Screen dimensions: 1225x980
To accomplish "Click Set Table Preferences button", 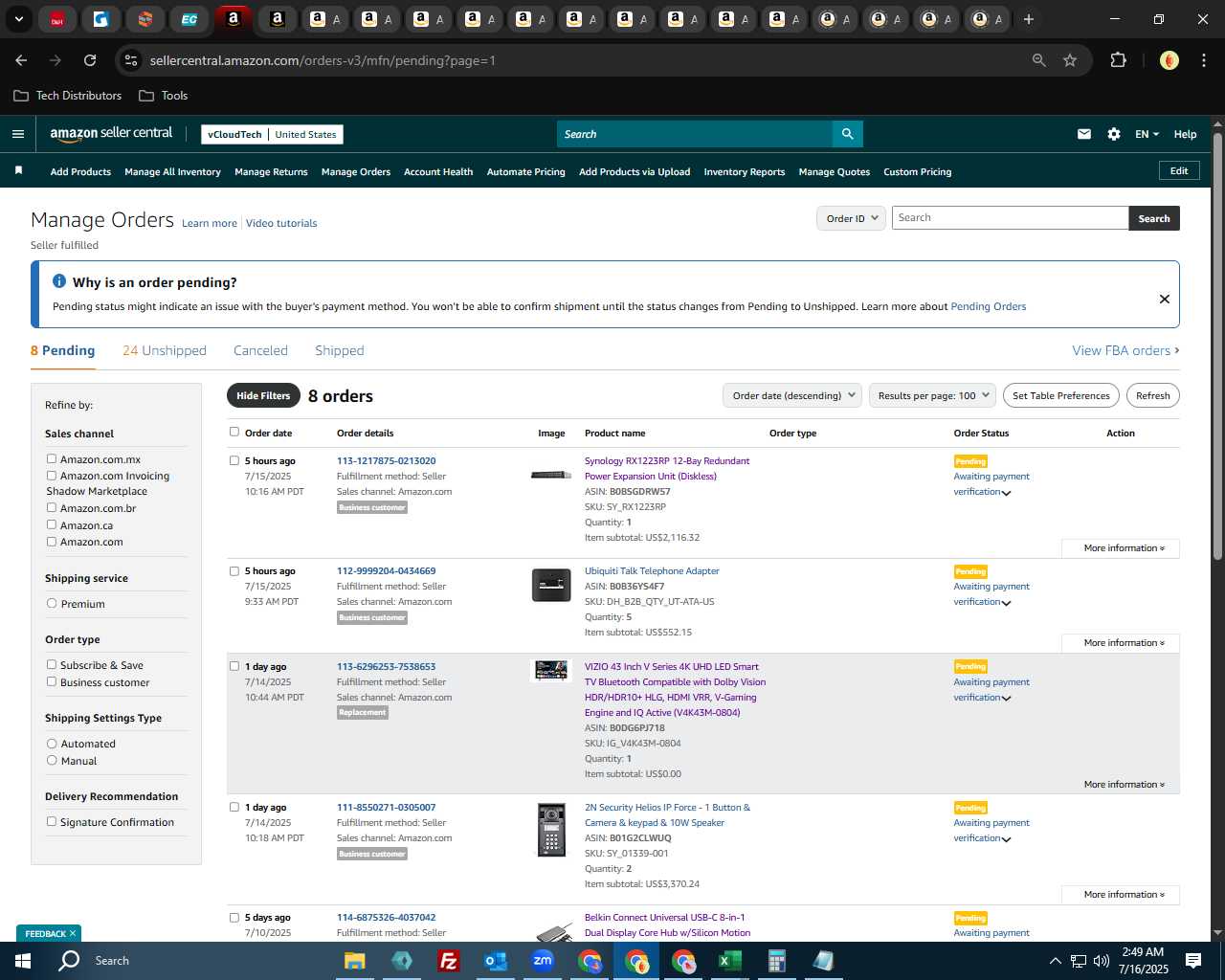I will [x=1061, y=395].
